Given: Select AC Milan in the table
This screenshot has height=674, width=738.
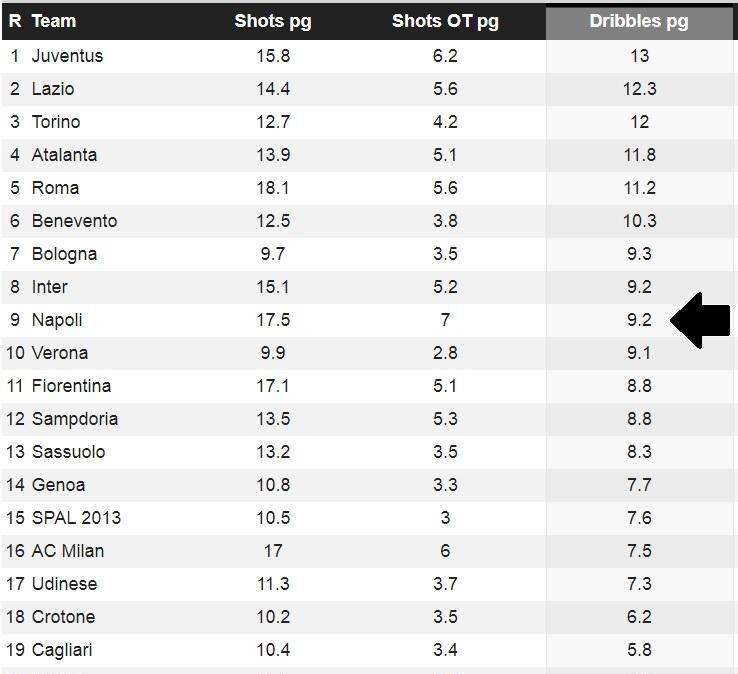Looking at the screenshot, I should (68, 551).
